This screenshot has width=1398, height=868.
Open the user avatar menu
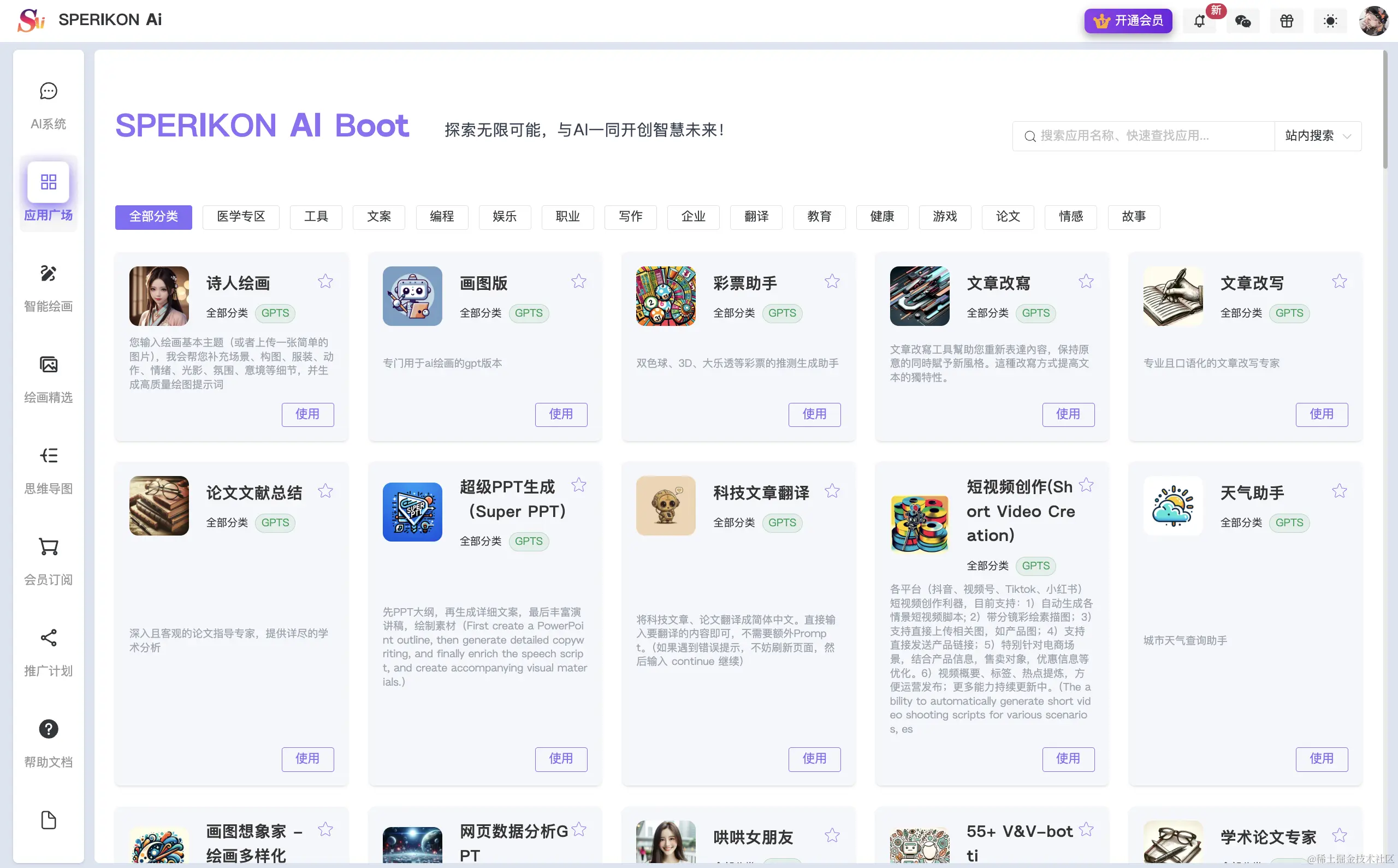click(1374, 21)
